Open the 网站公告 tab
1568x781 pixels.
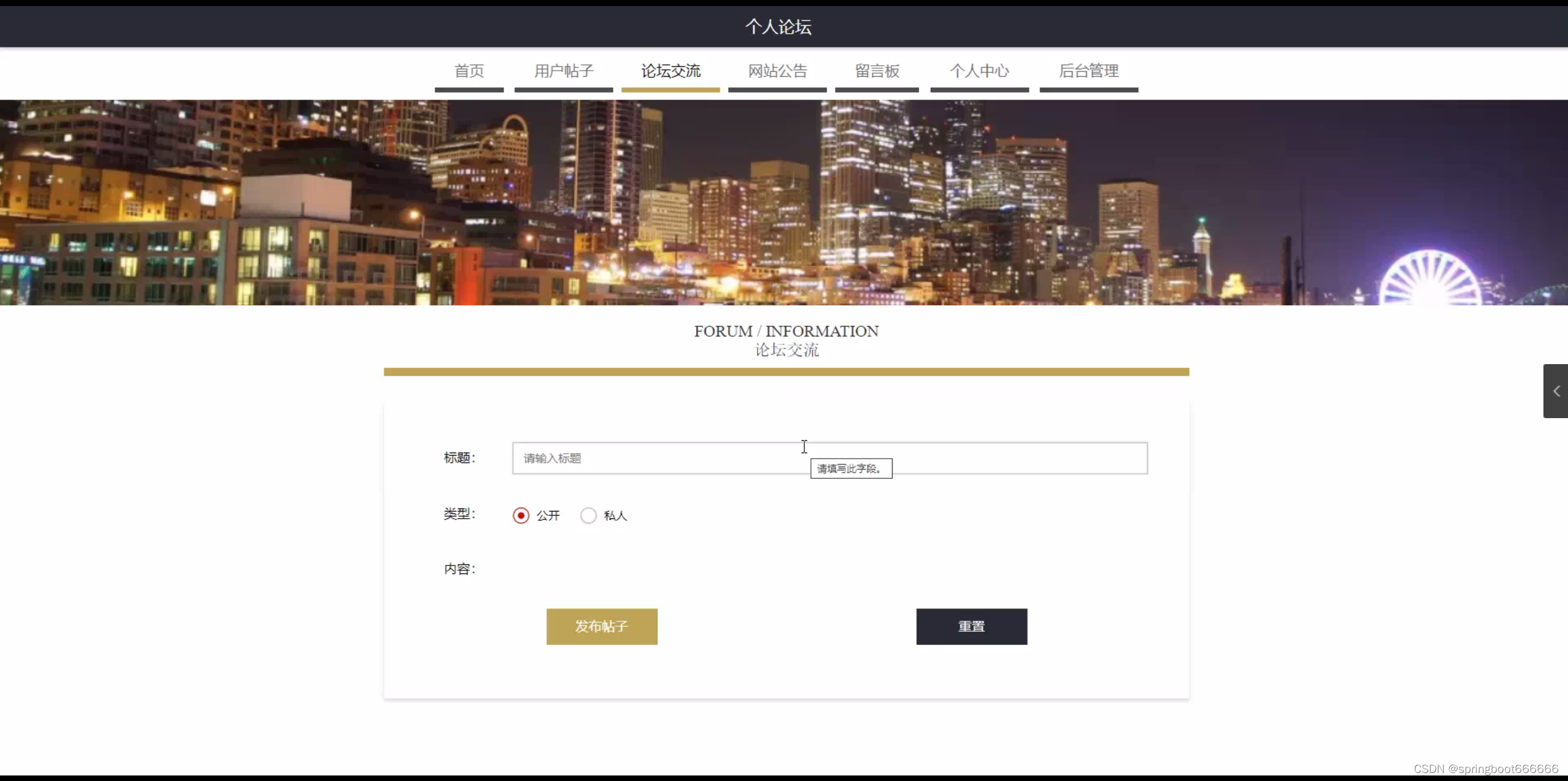pyautogui.click(x=777, y=71)
